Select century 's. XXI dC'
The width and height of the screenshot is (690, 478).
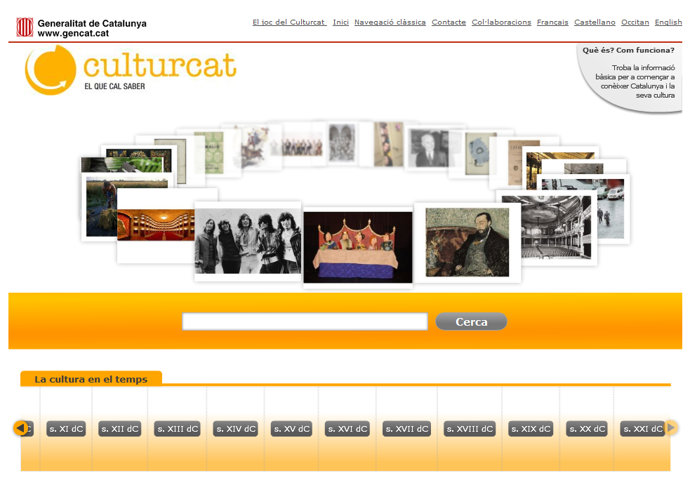click(642, 429)
